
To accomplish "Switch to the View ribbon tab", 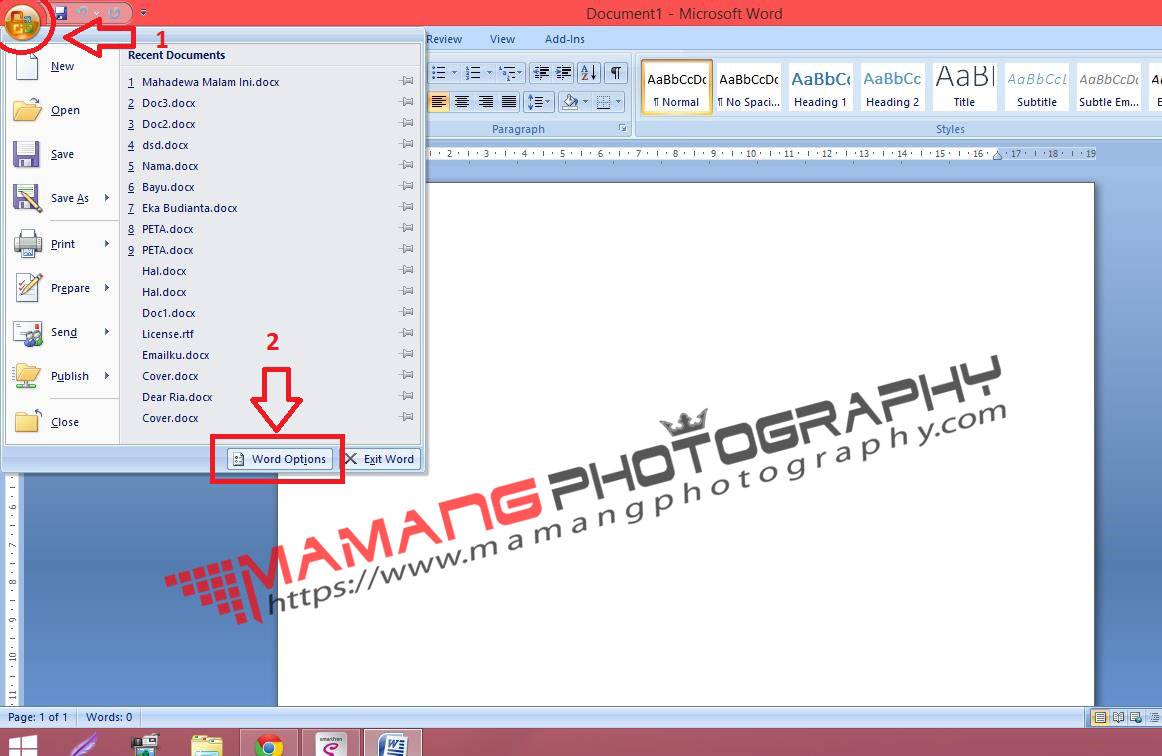I will click(x=502, y=39).
